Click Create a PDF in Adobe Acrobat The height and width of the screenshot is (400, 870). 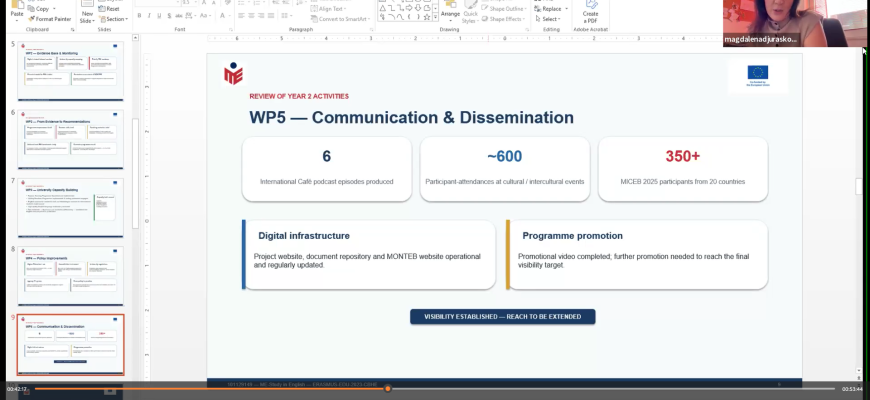[590, 13]
